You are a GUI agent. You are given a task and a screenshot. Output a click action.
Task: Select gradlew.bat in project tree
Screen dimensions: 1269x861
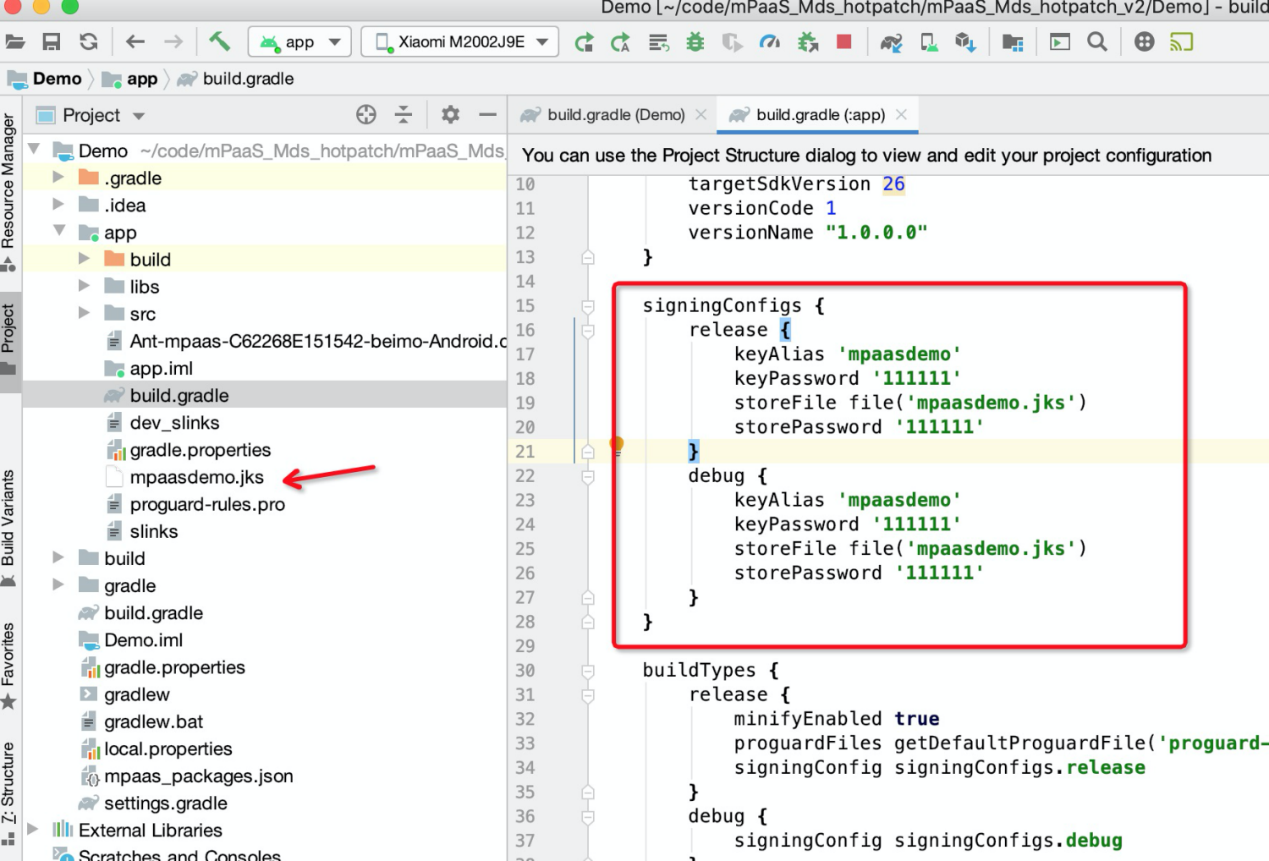tap(153, 722)
